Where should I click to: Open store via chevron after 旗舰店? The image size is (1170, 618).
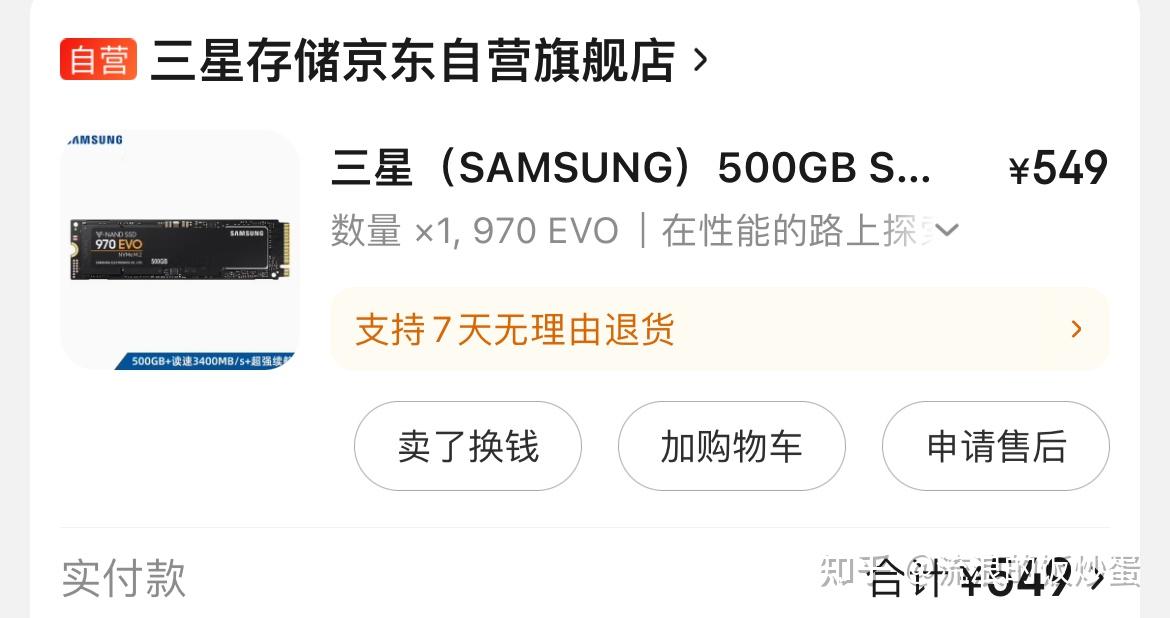click(x=699, y=60)
